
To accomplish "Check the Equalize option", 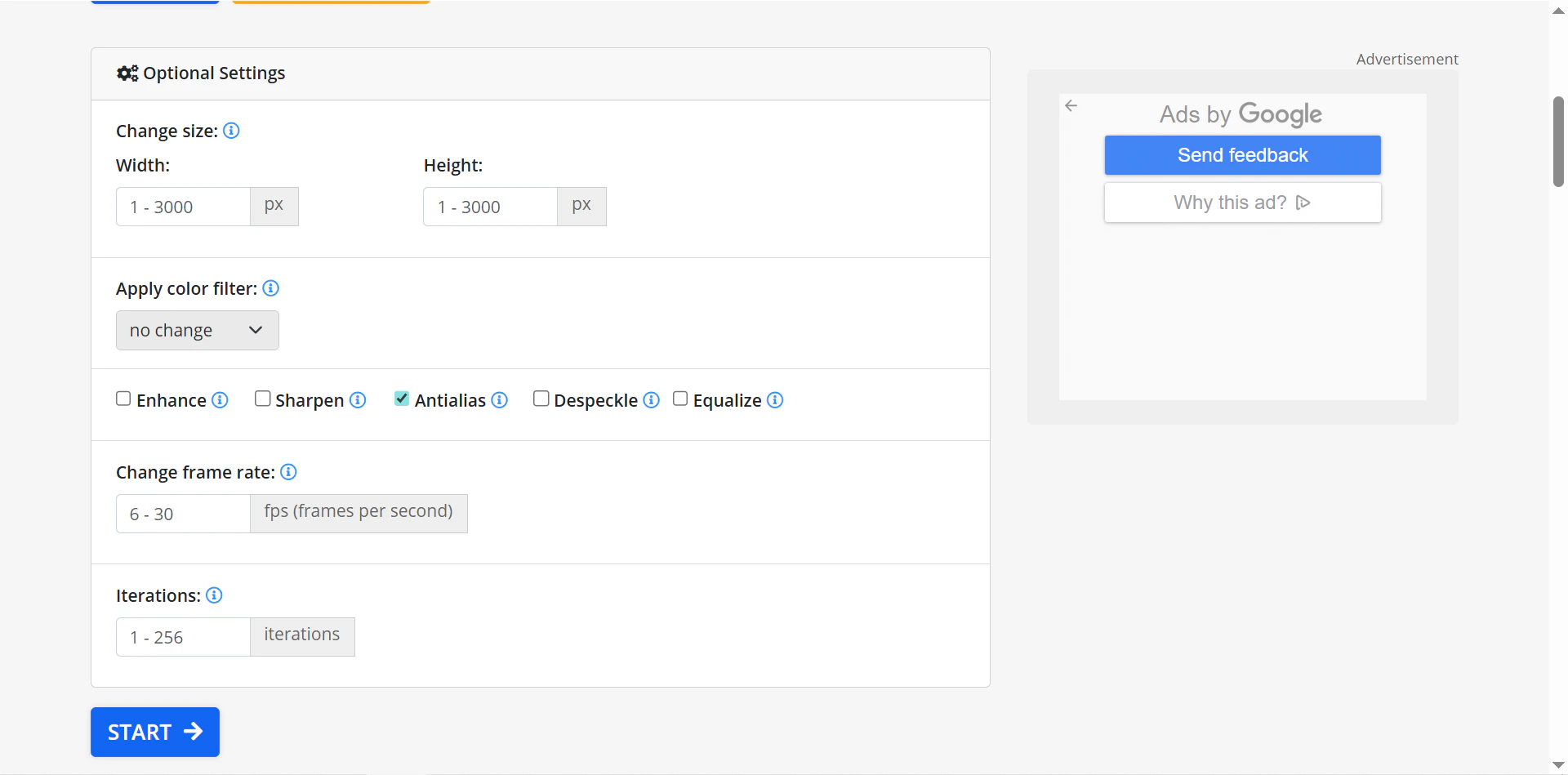I will pos(680,399).
